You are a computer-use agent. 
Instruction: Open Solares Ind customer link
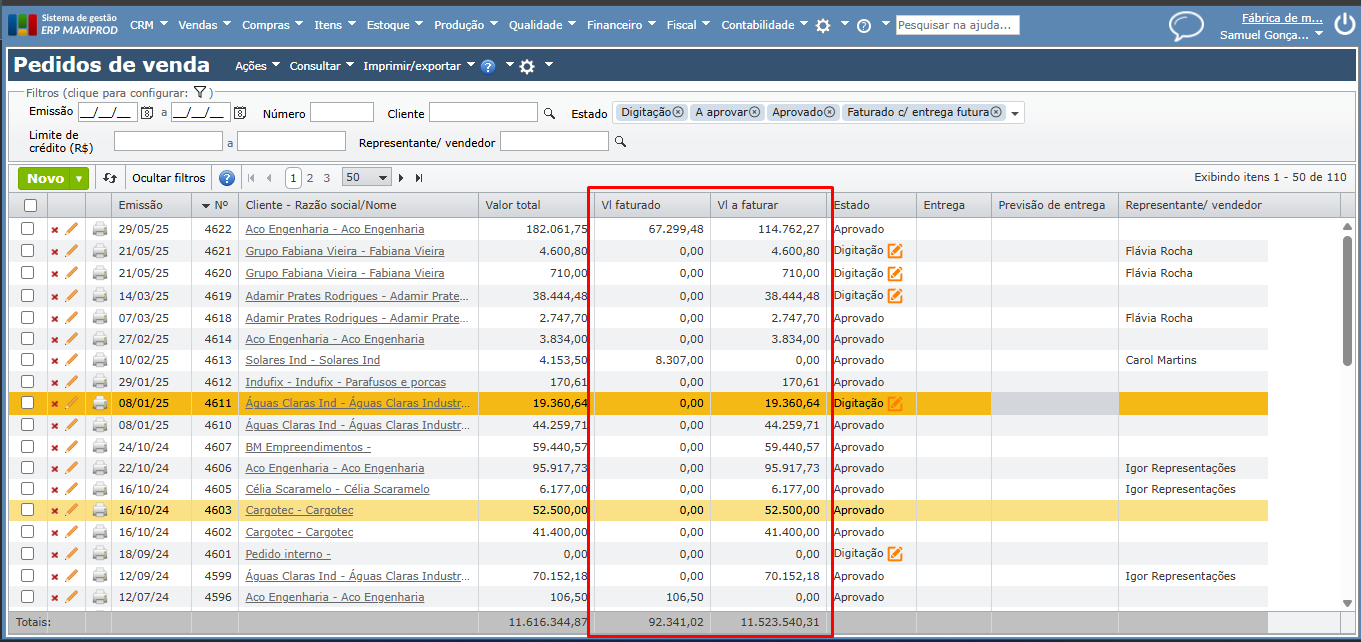[312, 360]
